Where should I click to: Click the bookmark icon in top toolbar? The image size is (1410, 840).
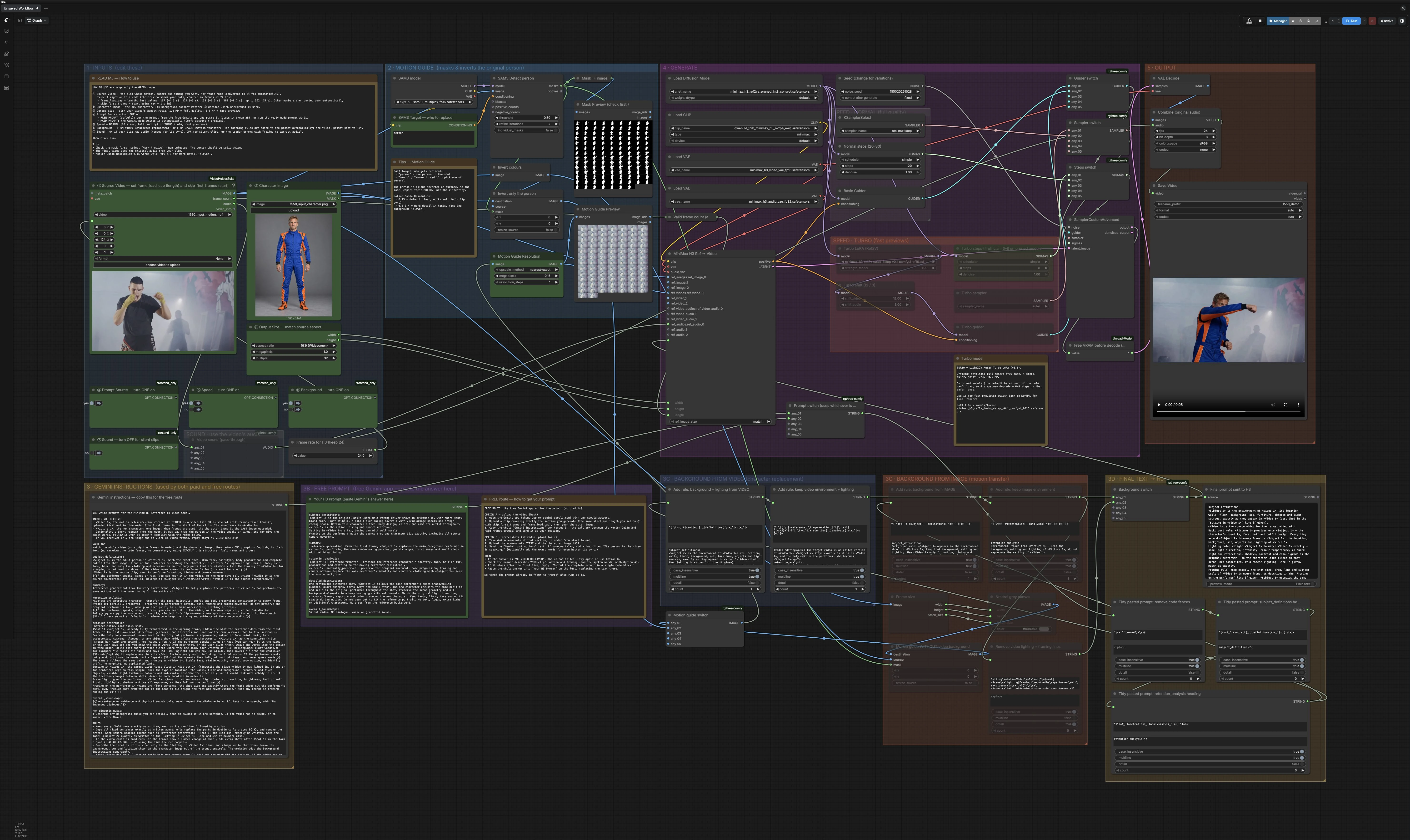(1260, 21)
